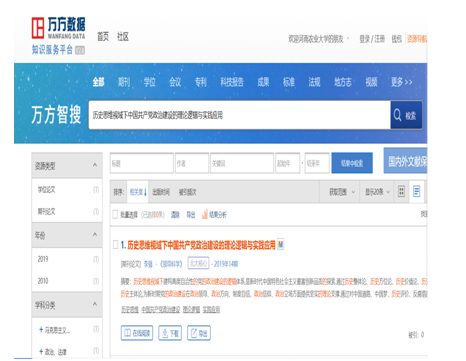The width and height of the screenshot is (466, 361).
Task: Click the 起始年 start year field
Action: (288, 163)
